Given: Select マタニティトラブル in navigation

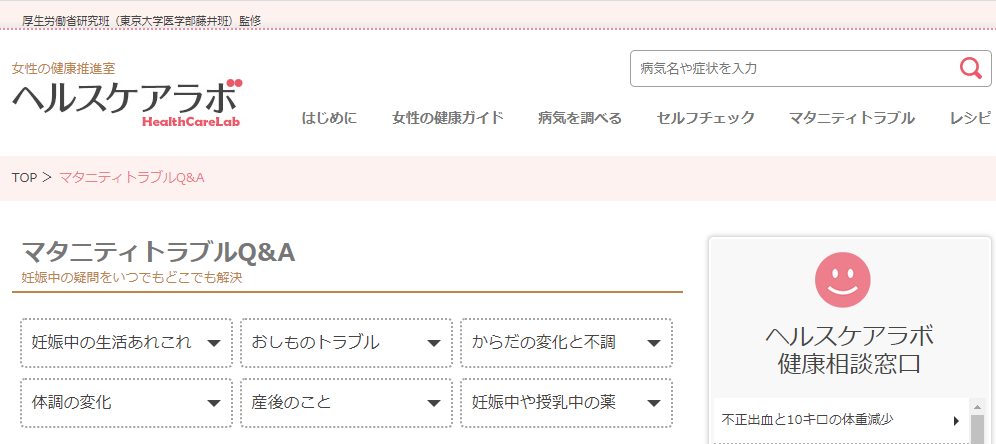Looking at the screenshot, I should [x=852, y=118].
